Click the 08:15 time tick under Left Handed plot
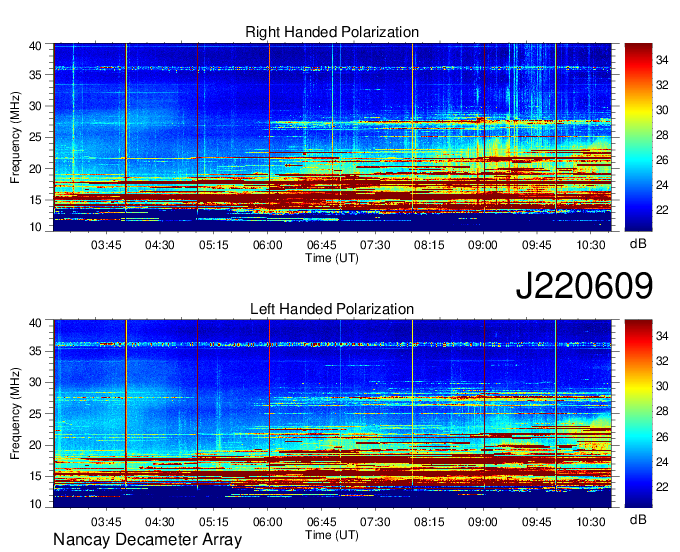The width and height of the screenshot is (680, 552). coord(429,522)
